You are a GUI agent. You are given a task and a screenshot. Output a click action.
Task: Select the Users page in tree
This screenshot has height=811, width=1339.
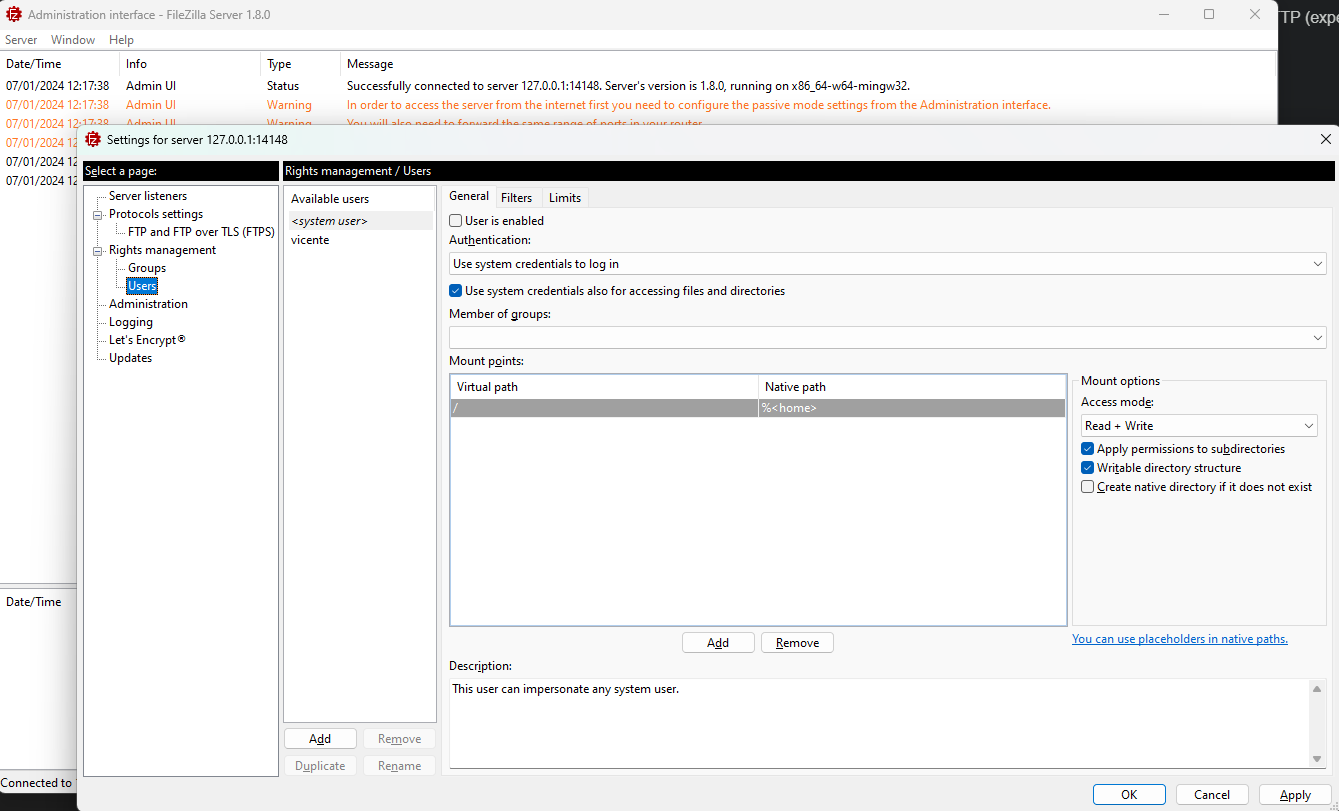pyautogui.click(x=142, y=286)
